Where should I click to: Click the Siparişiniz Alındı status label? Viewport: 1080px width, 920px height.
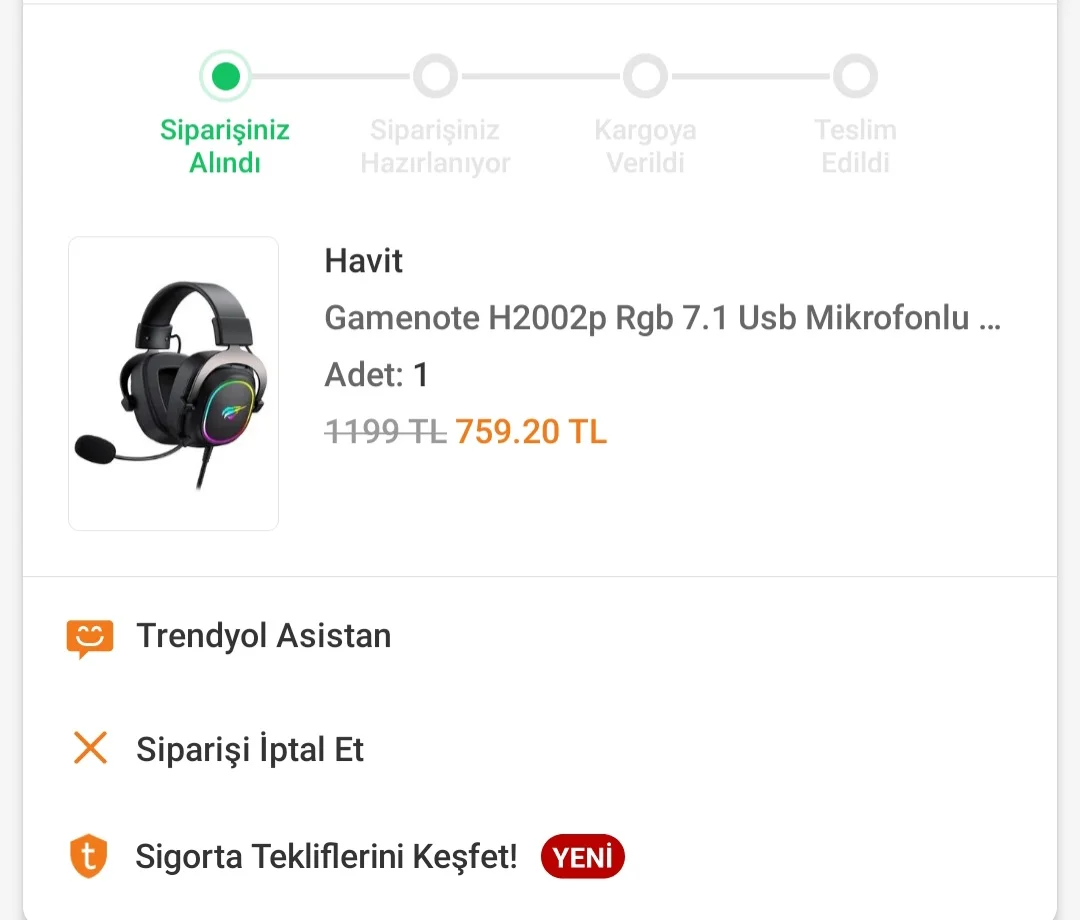tap(225, 146)
